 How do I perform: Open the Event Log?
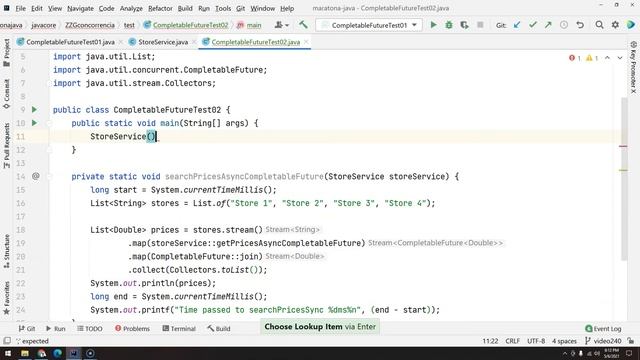[603, 328]
